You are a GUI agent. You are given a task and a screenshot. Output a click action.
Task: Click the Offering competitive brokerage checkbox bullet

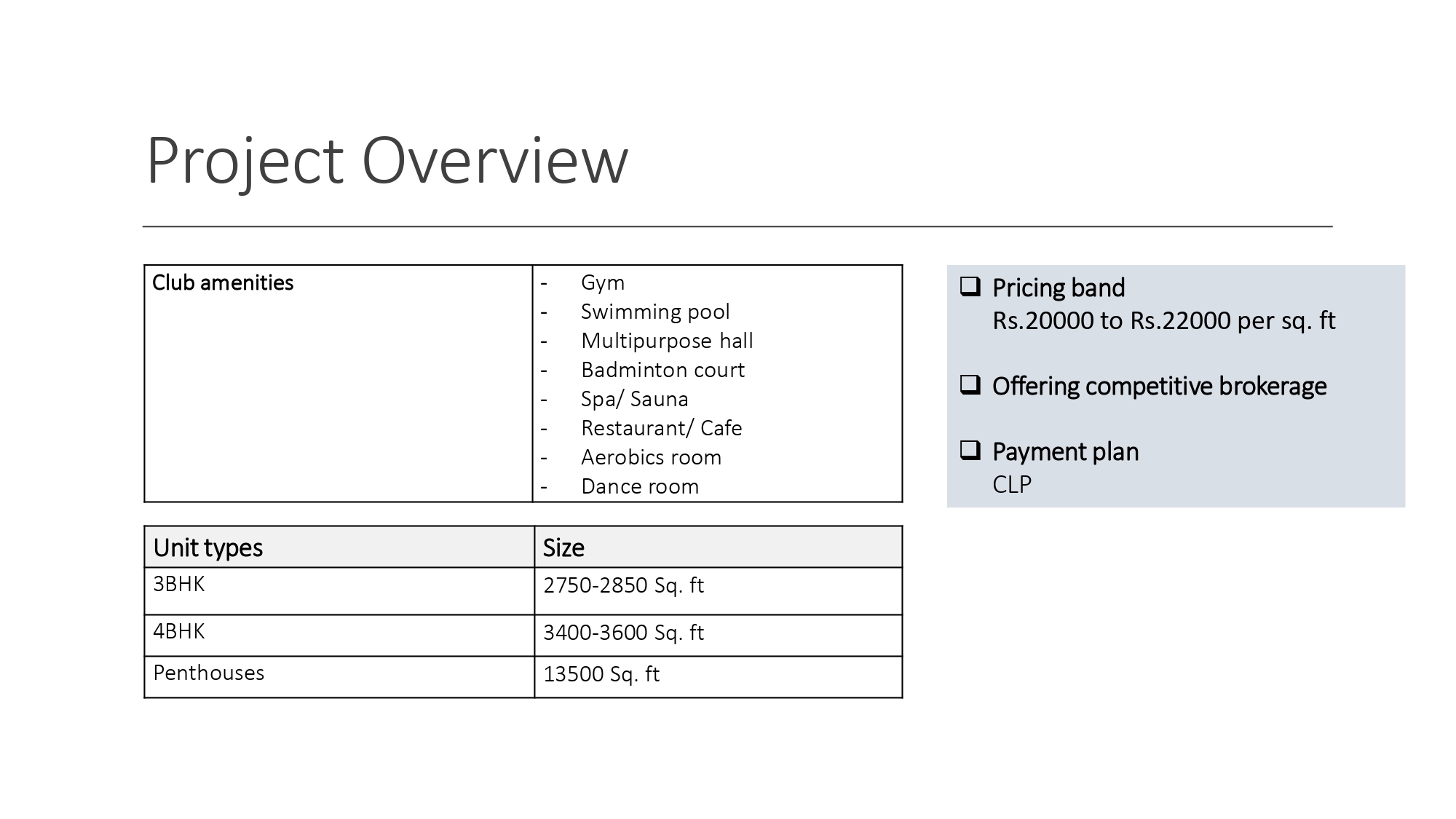(970, 384)
